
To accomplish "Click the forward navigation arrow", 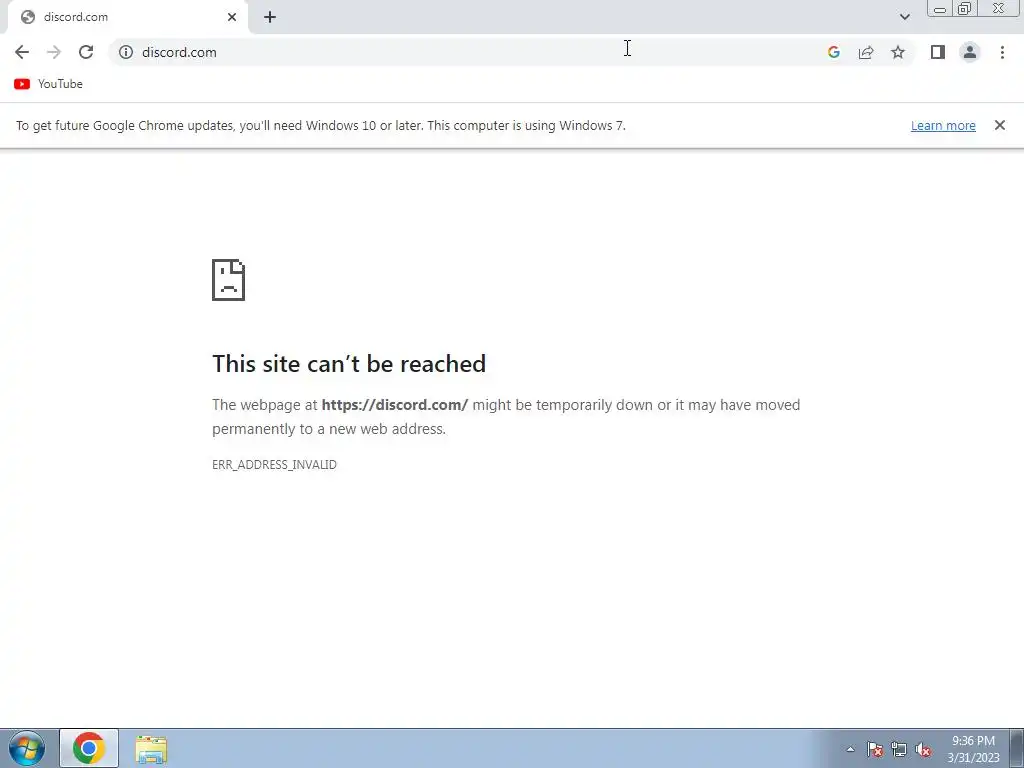I will (x=54, y=52).
